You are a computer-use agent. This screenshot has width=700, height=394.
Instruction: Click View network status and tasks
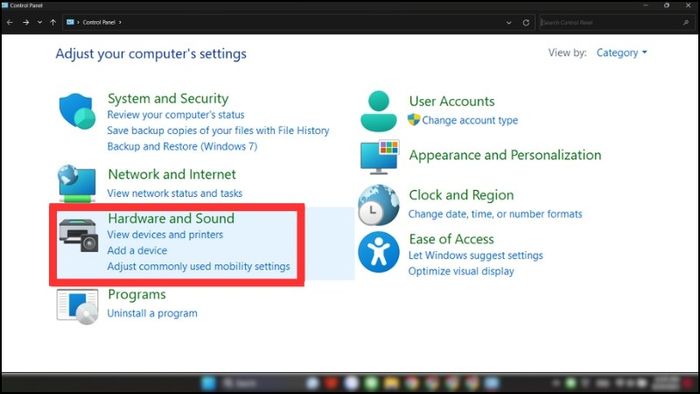click(x=175, y=193)
